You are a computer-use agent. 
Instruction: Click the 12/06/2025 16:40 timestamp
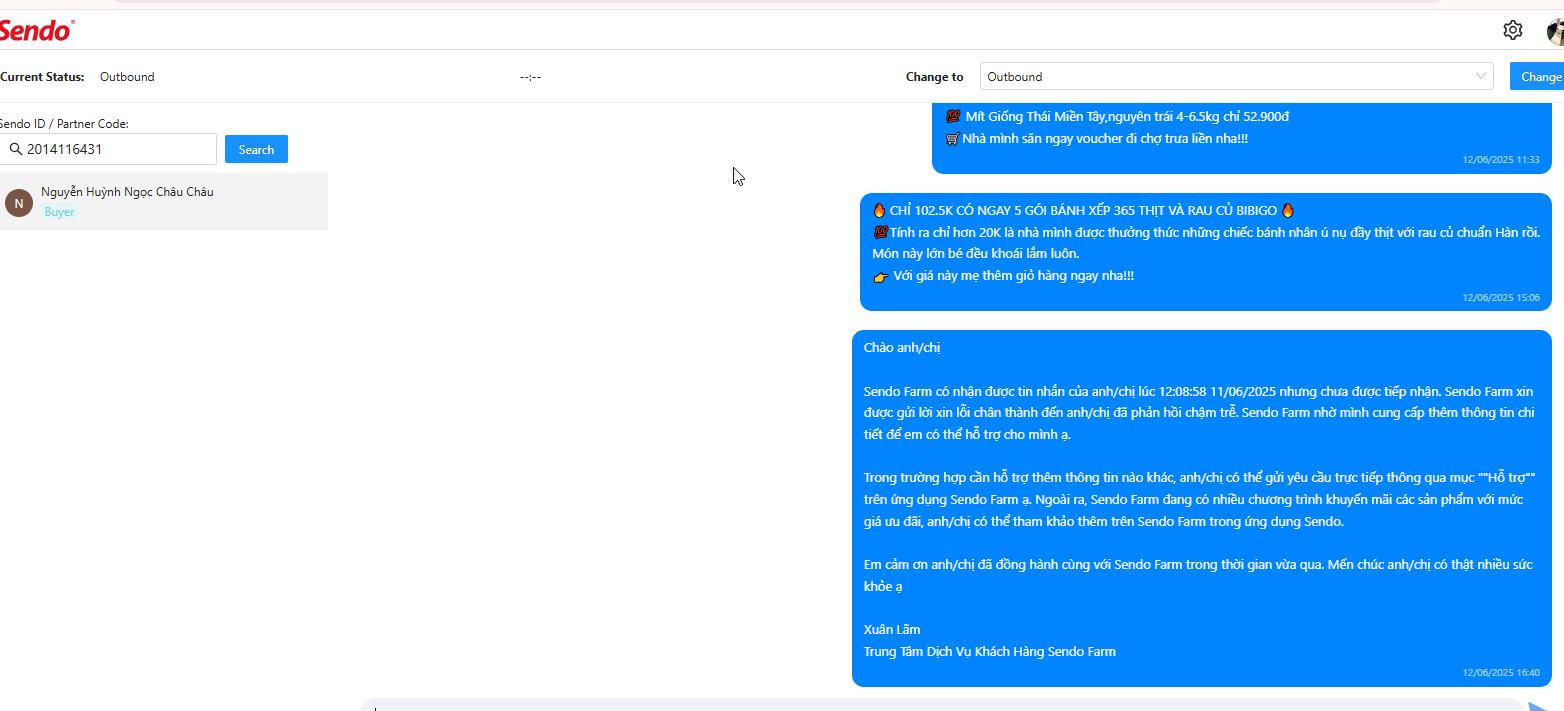click(1501, 673)
